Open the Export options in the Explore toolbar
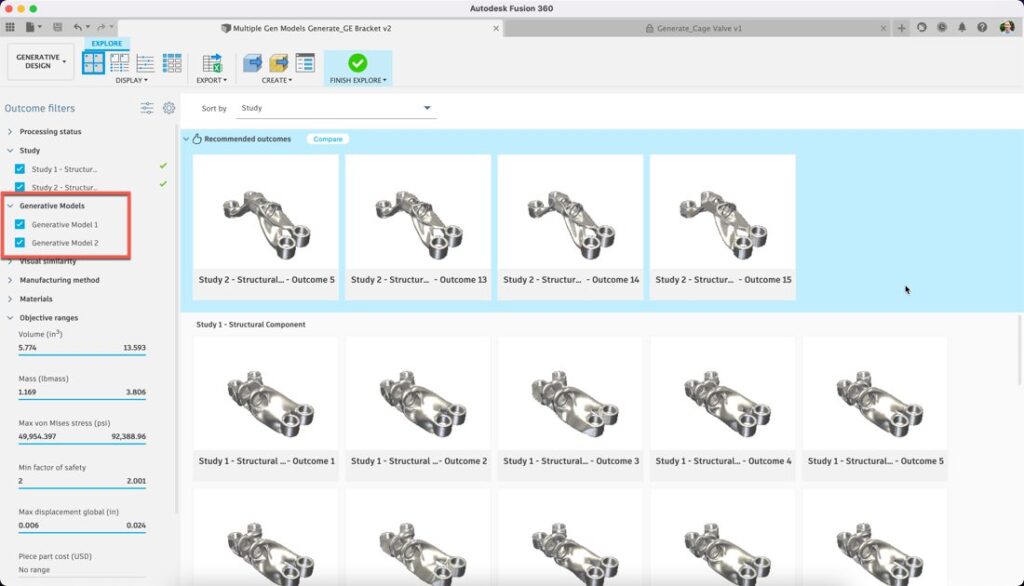Viewport: 1024px width, 586px height. (x=211, y=79)
